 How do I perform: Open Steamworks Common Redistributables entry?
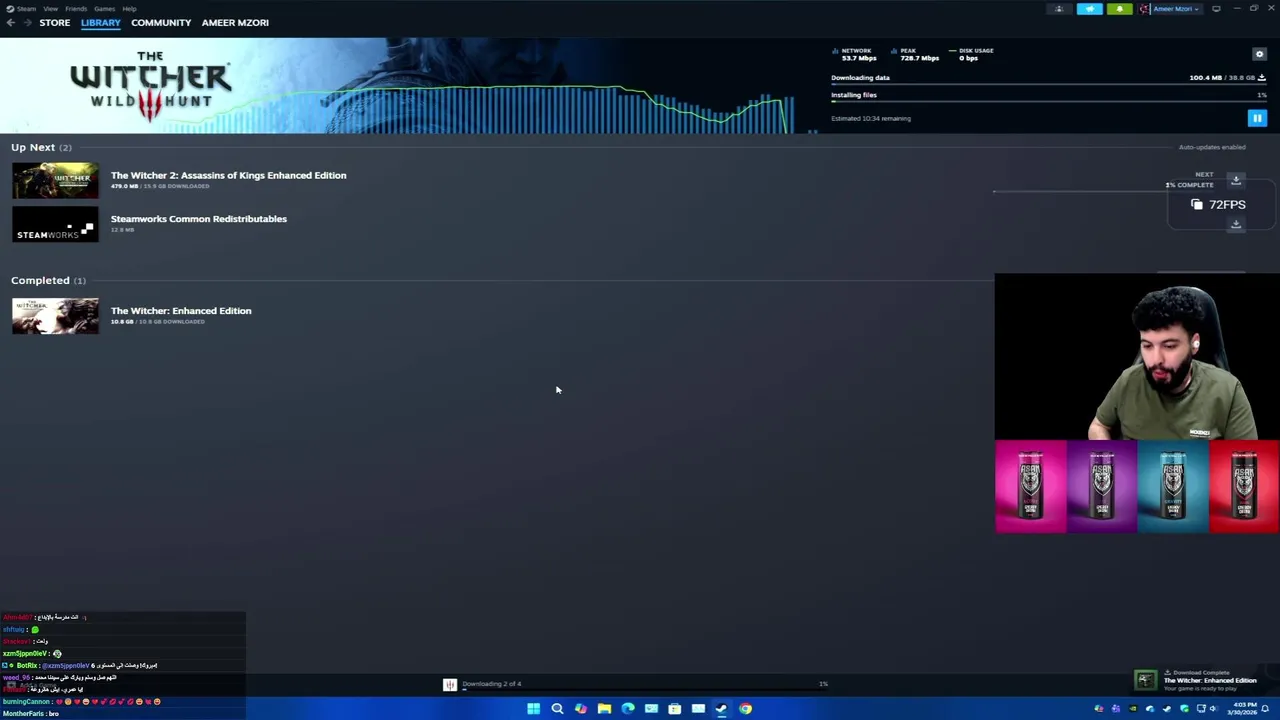coord(198,219)
